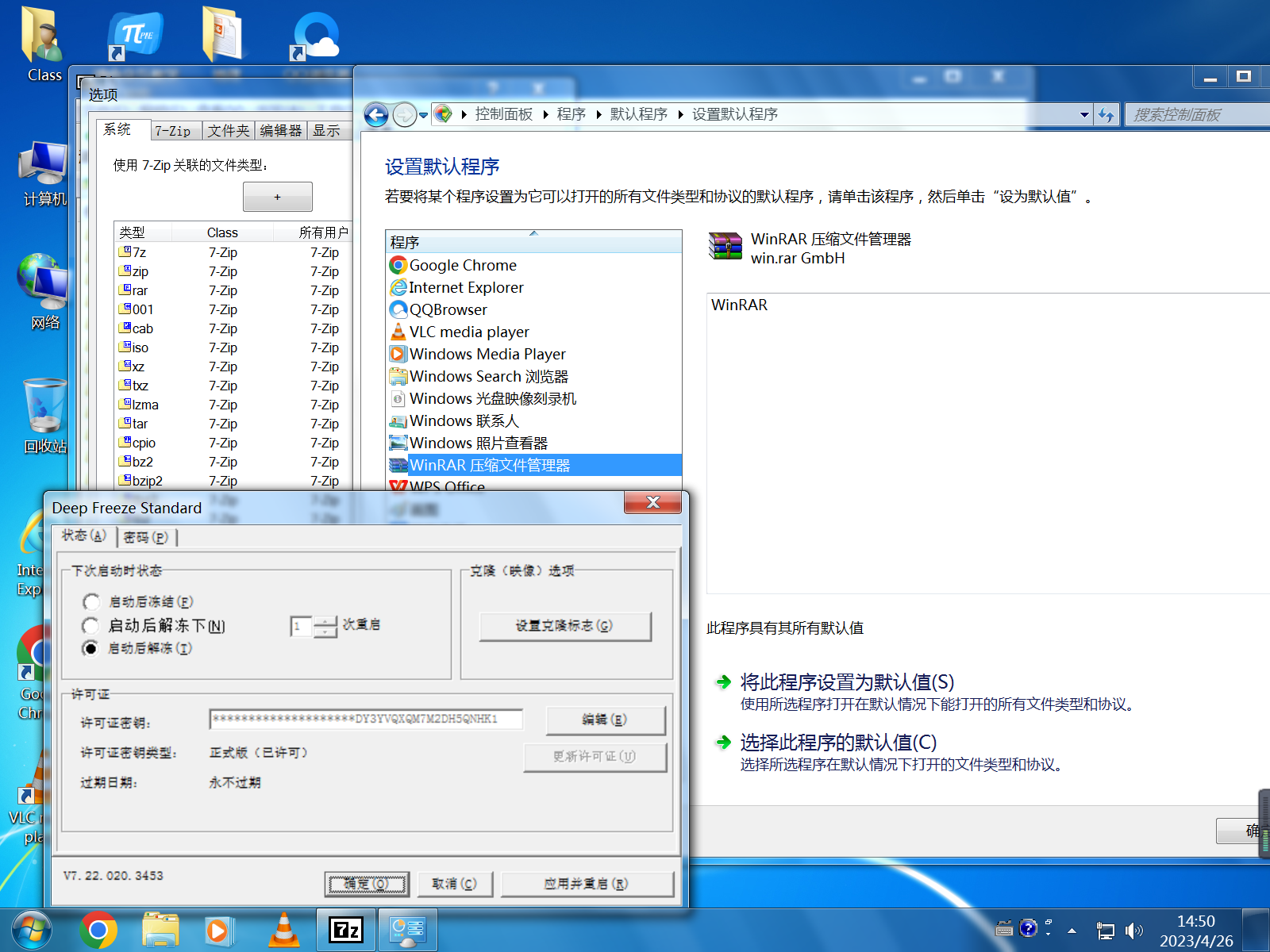Select Windows Media Player in the programs list
Screen dimensions: 1270x952
[x=533, y=354]
